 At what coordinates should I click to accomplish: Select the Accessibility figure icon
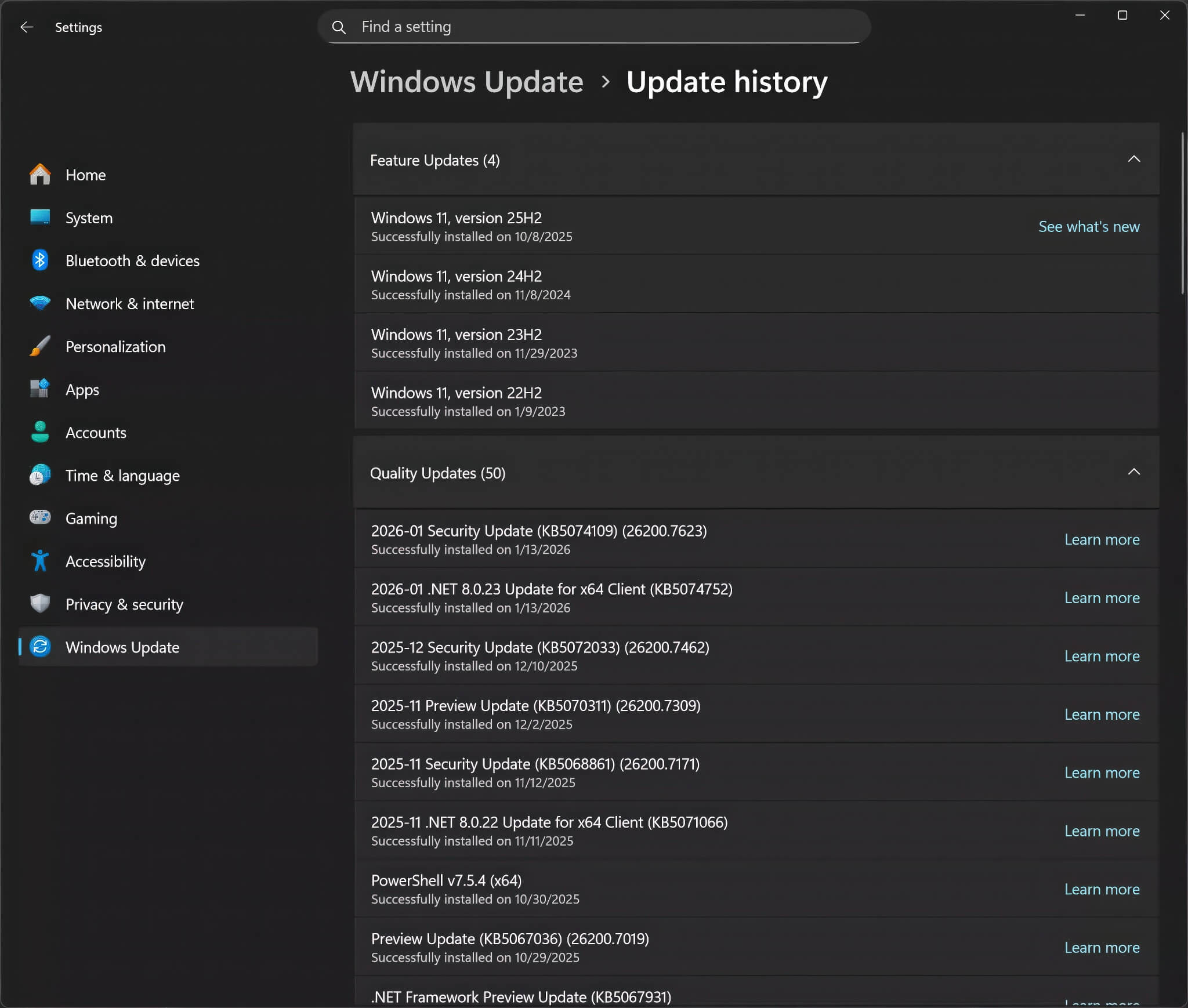tap(40, 561)
